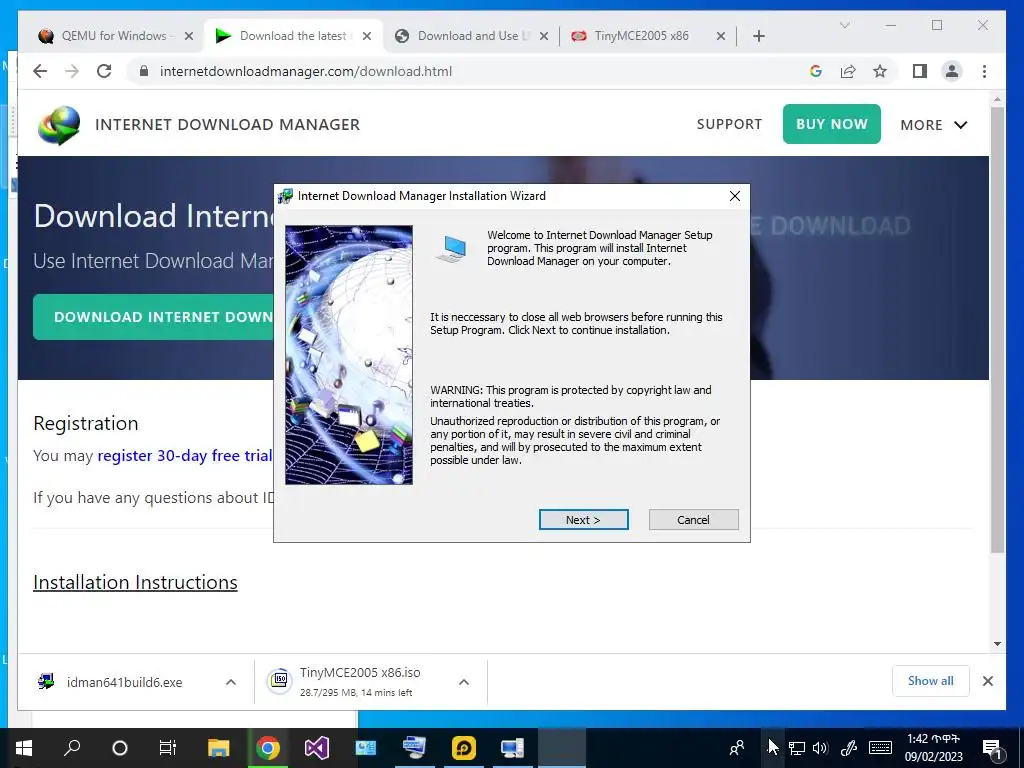Share this page icon
Screen dimensions: 1024x768
tap(848, 71)
